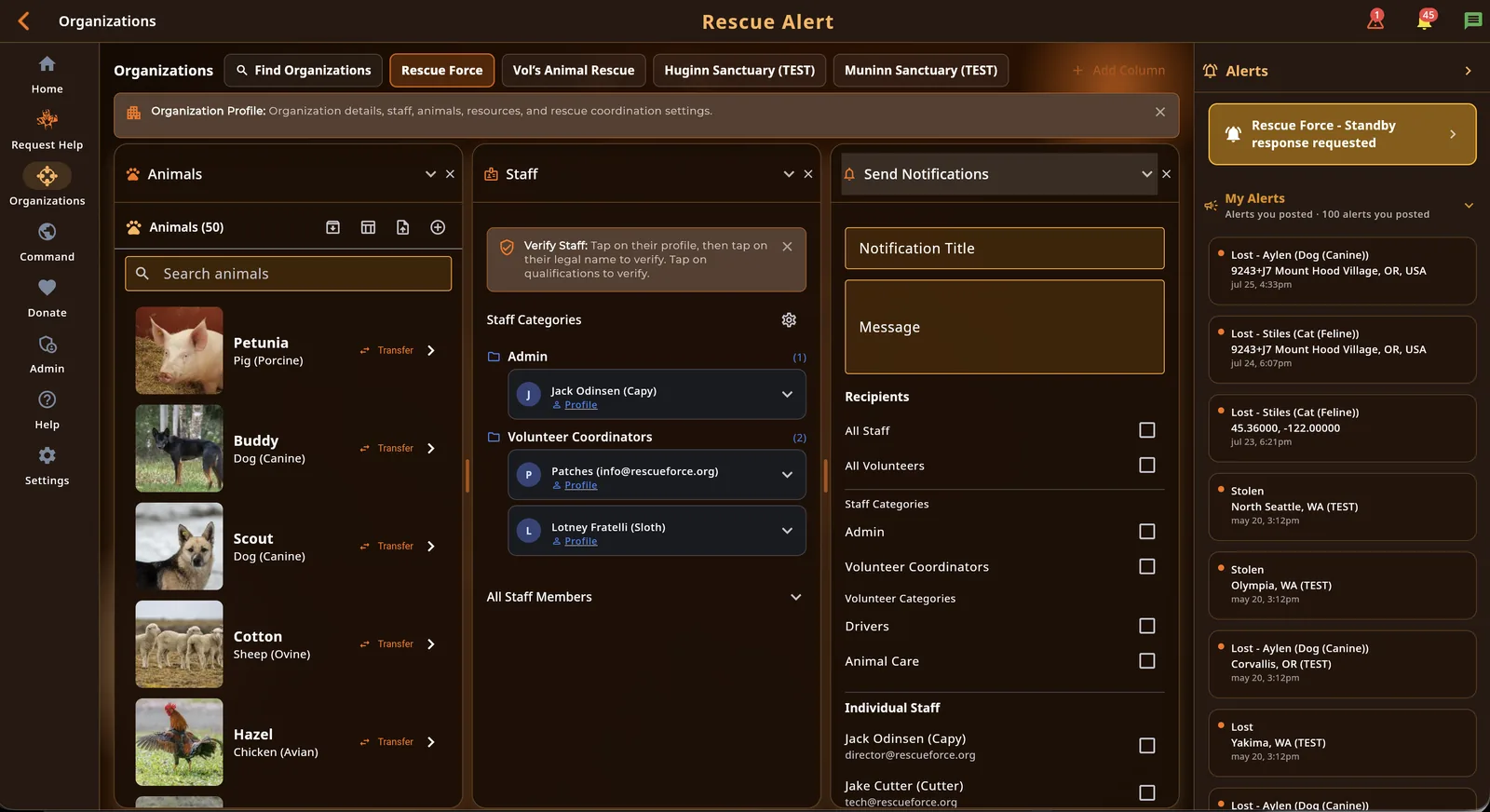Image resolution: width=1490 pixels, height=812 pixels.
Task: Transfer Buddy the dog
Action: coord(386,448)
